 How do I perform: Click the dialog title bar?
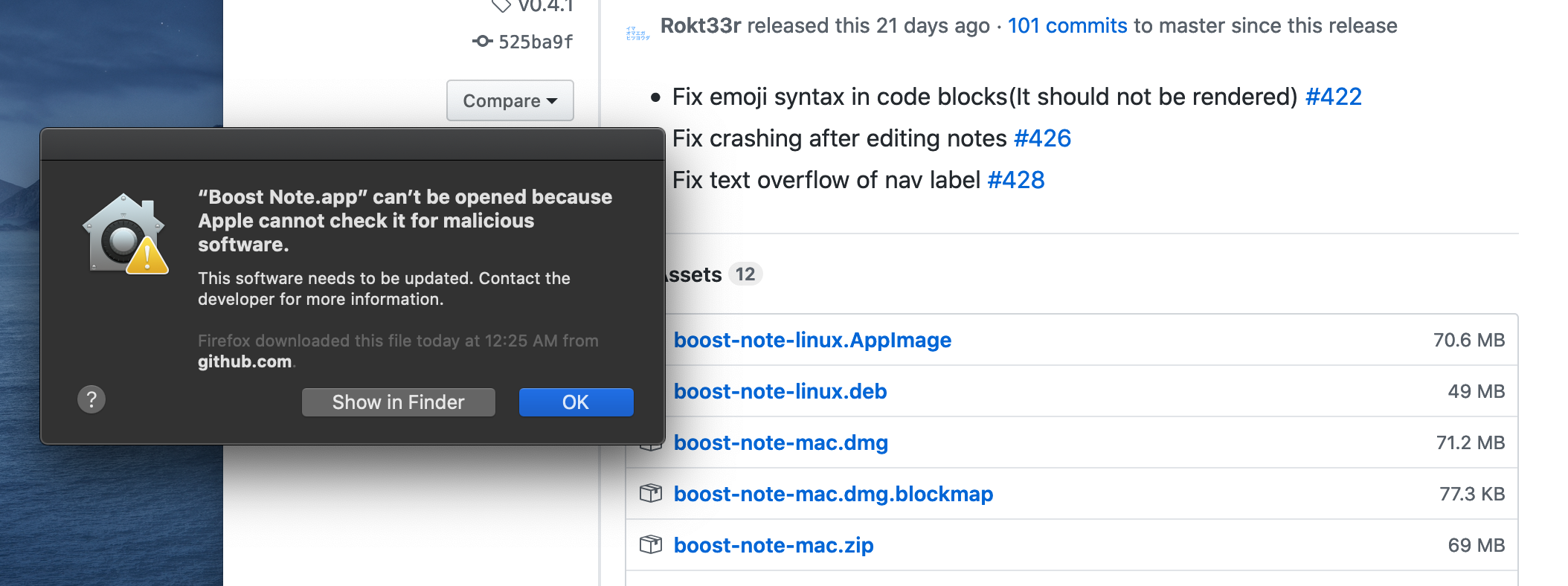click(x=353, y=144)
